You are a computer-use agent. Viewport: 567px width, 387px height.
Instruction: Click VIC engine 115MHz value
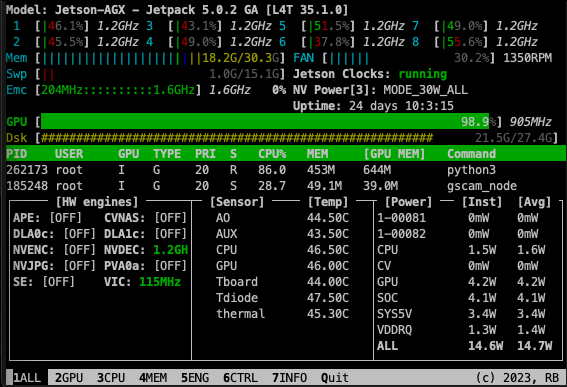pos(160,282)
